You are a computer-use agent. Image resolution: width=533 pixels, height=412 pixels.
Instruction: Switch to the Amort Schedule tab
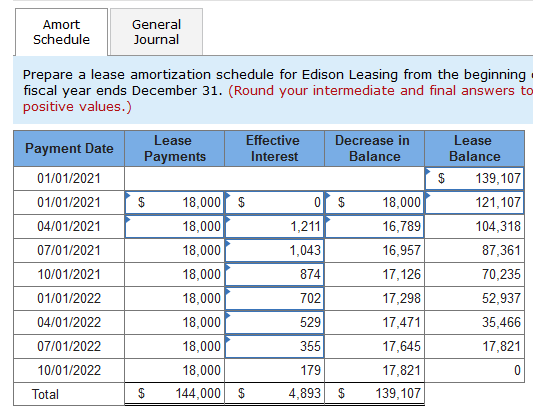click(62, 32)
